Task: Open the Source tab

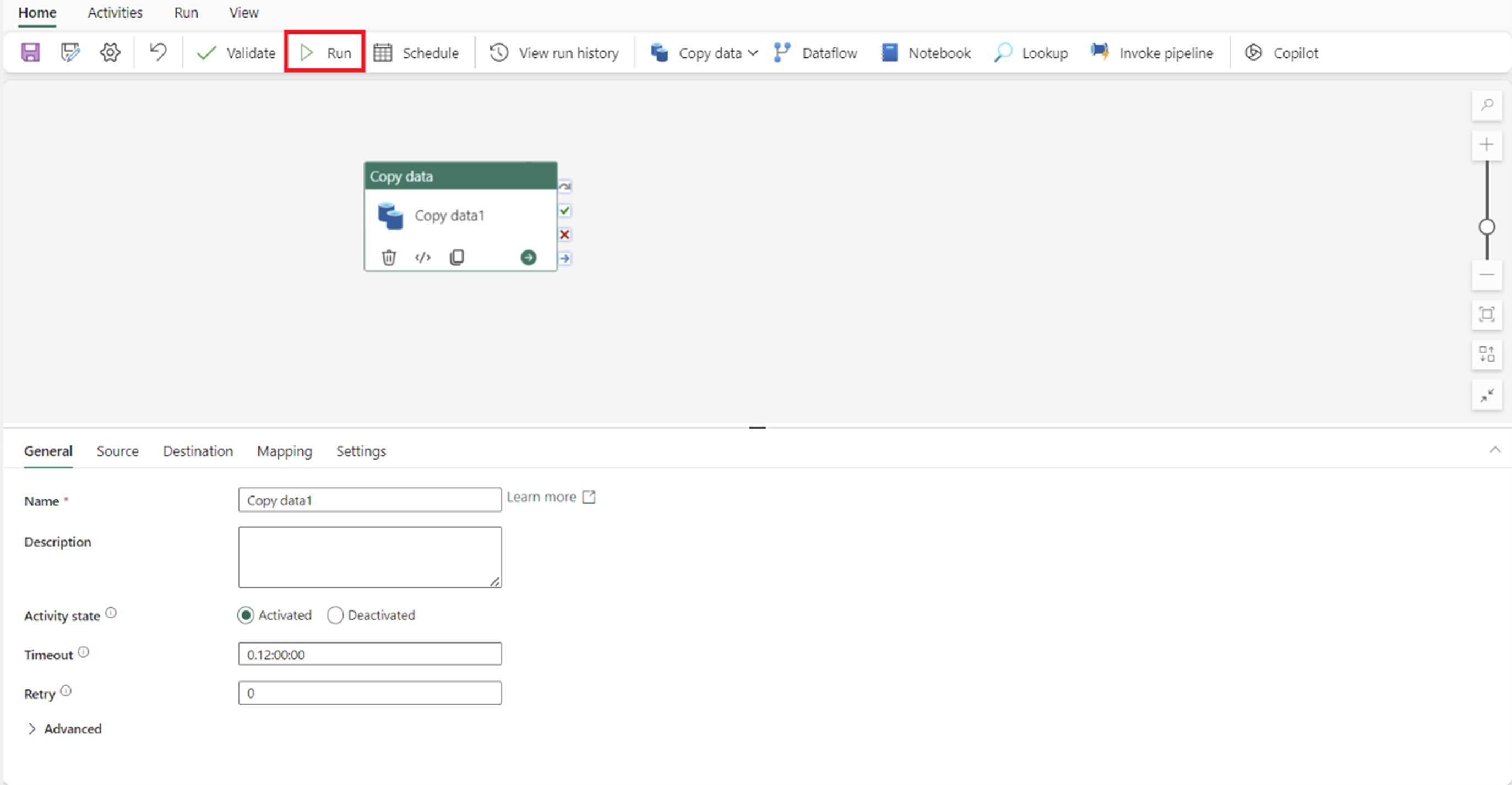Action: pyautogui.click(x=117, y=451)
